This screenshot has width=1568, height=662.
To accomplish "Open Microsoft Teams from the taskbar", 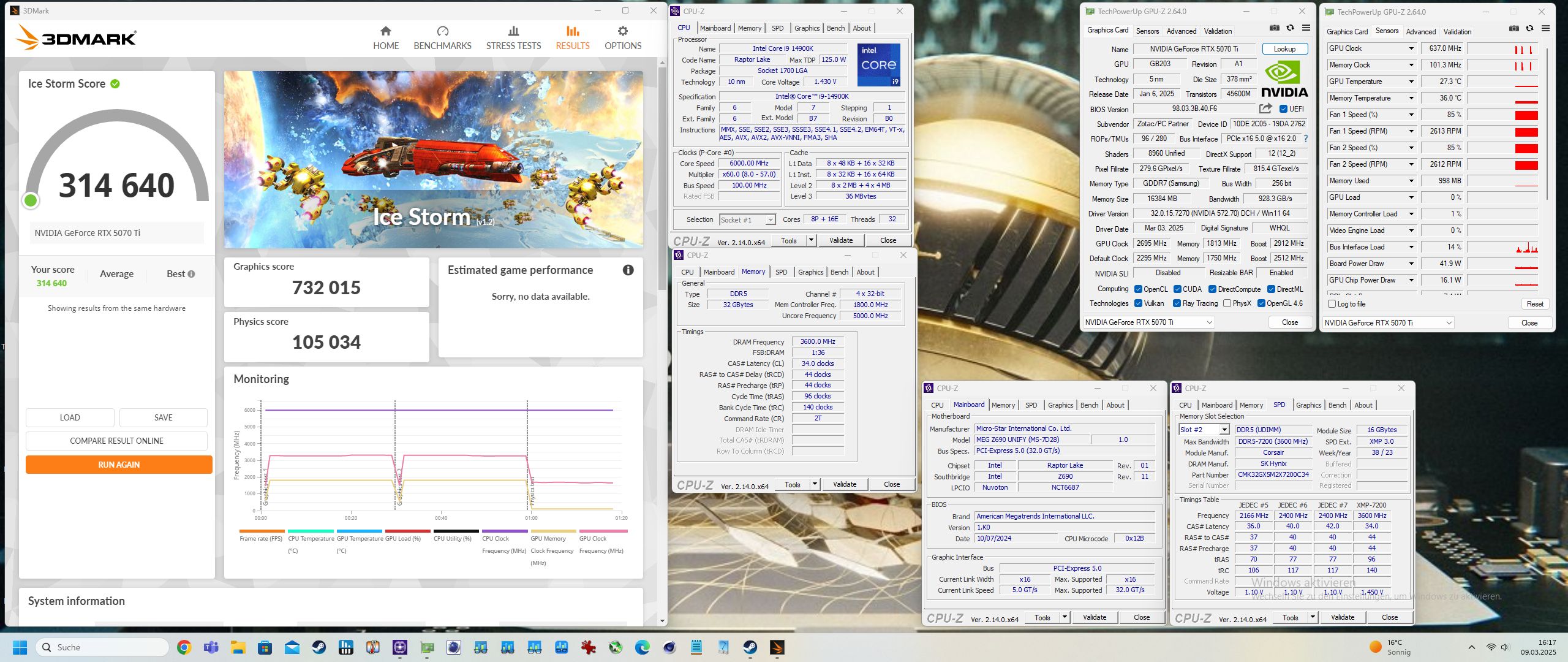I will tap(211, 647).
